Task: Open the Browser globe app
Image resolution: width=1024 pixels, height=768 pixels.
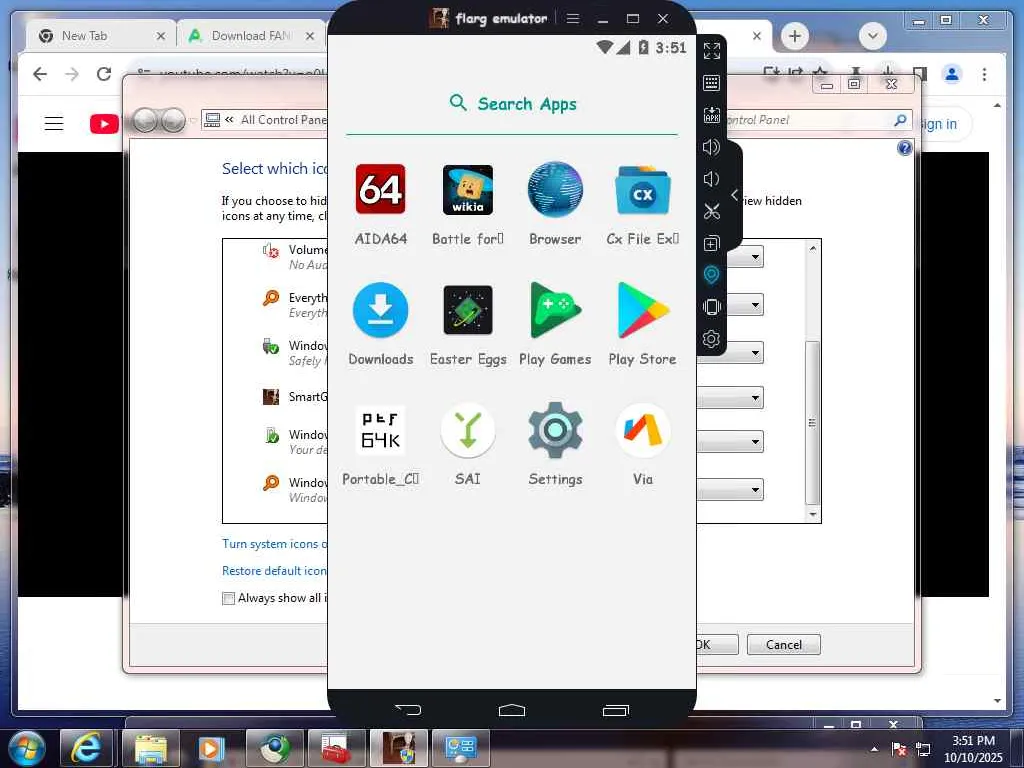Action: pos(555,189)
